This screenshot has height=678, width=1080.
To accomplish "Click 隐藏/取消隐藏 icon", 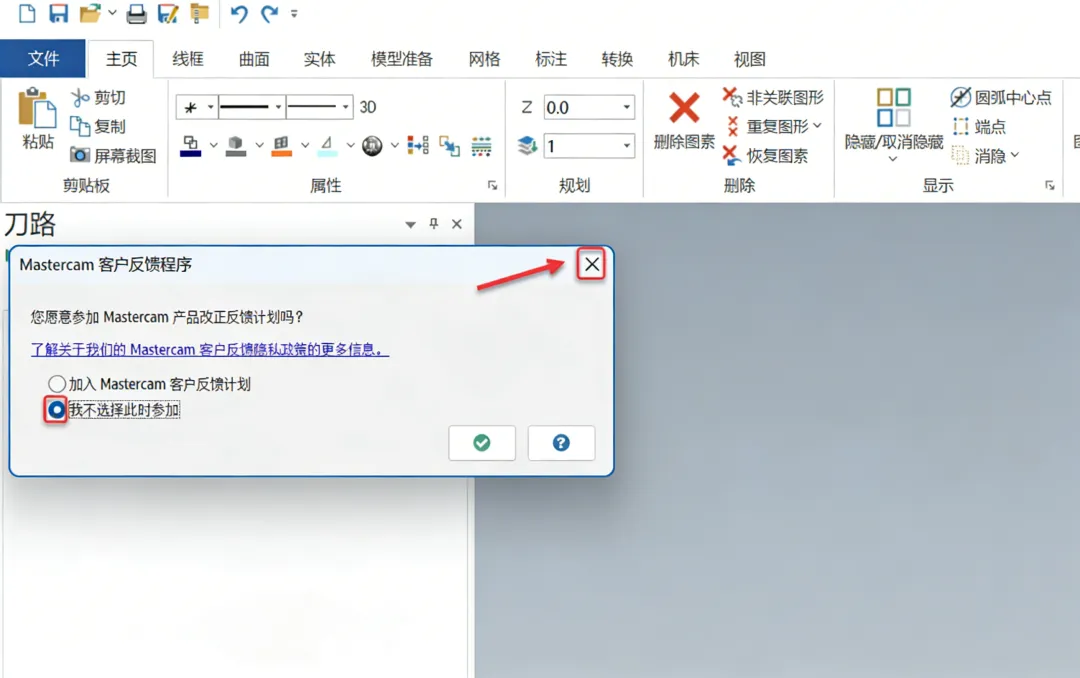I will [893, 107].
